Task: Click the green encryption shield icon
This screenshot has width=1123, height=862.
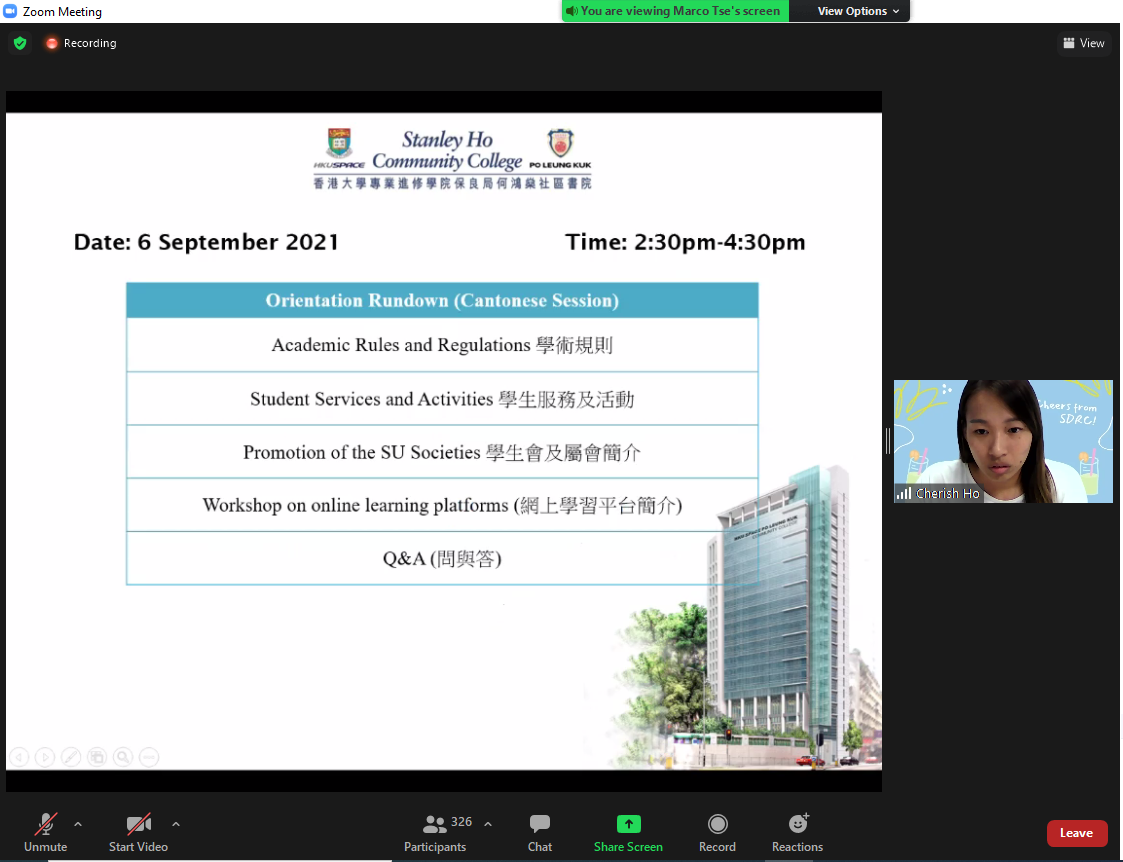Action: coord(20,43)
